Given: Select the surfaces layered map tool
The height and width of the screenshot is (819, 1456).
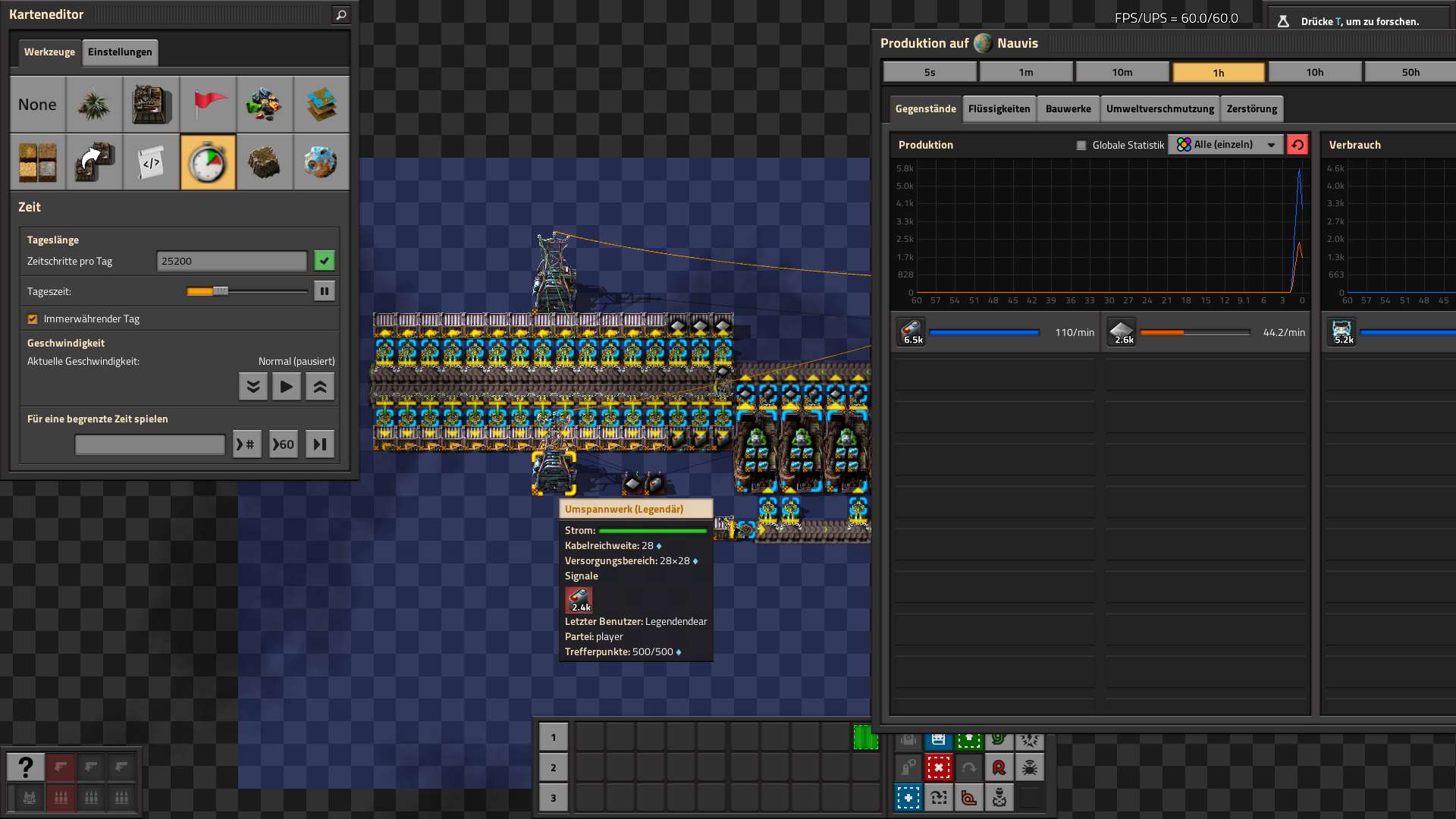Looking at the screenshot, I should point(322,105).
